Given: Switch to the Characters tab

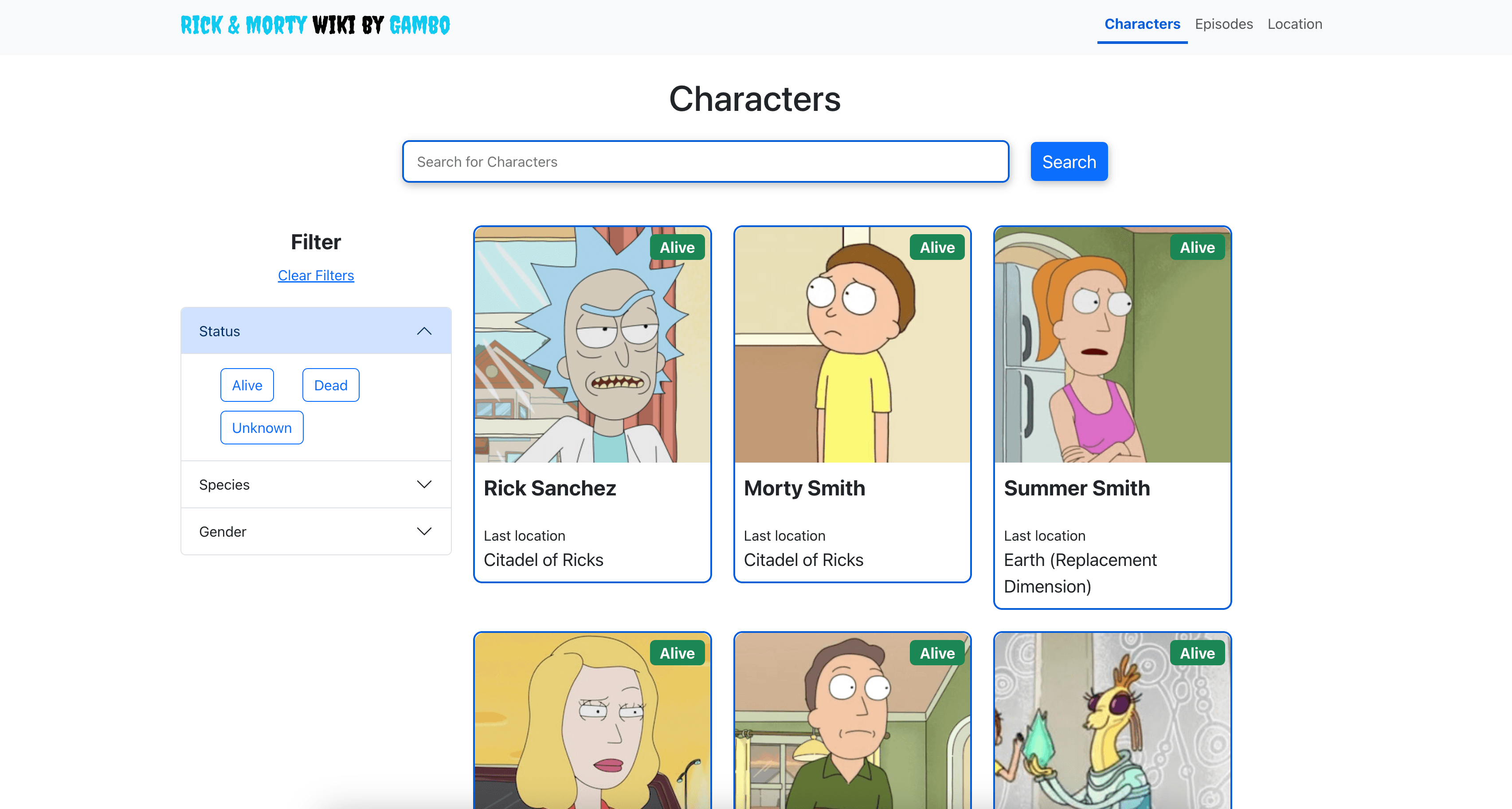Looking at the screenshot, I should coord(1142,24).
